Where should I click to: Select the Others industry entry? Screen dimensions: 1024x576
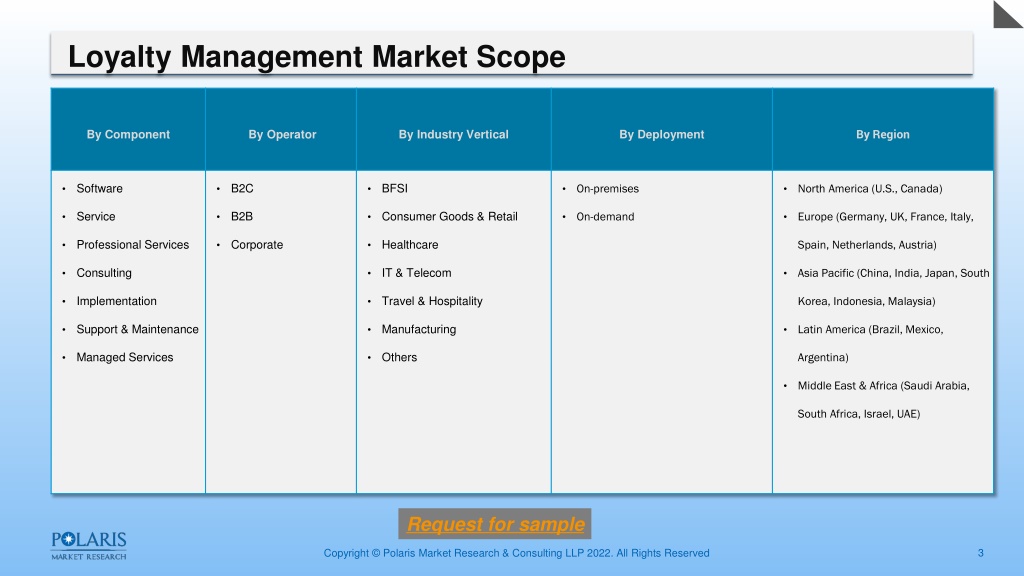[399, 357]
